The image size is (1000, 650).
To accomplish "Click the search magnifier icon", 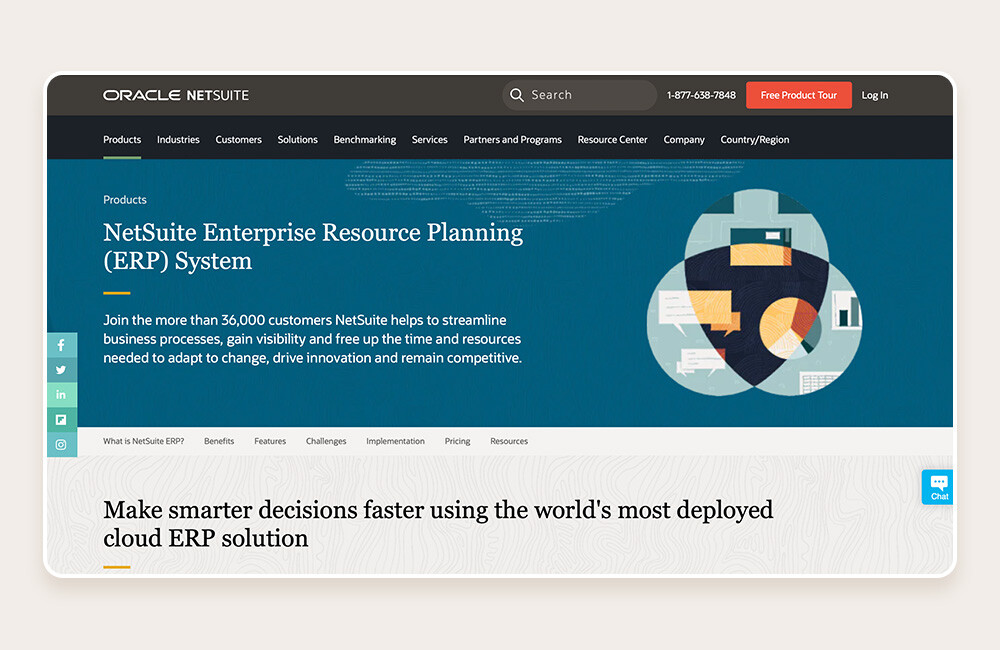I will tap(517, 95).
